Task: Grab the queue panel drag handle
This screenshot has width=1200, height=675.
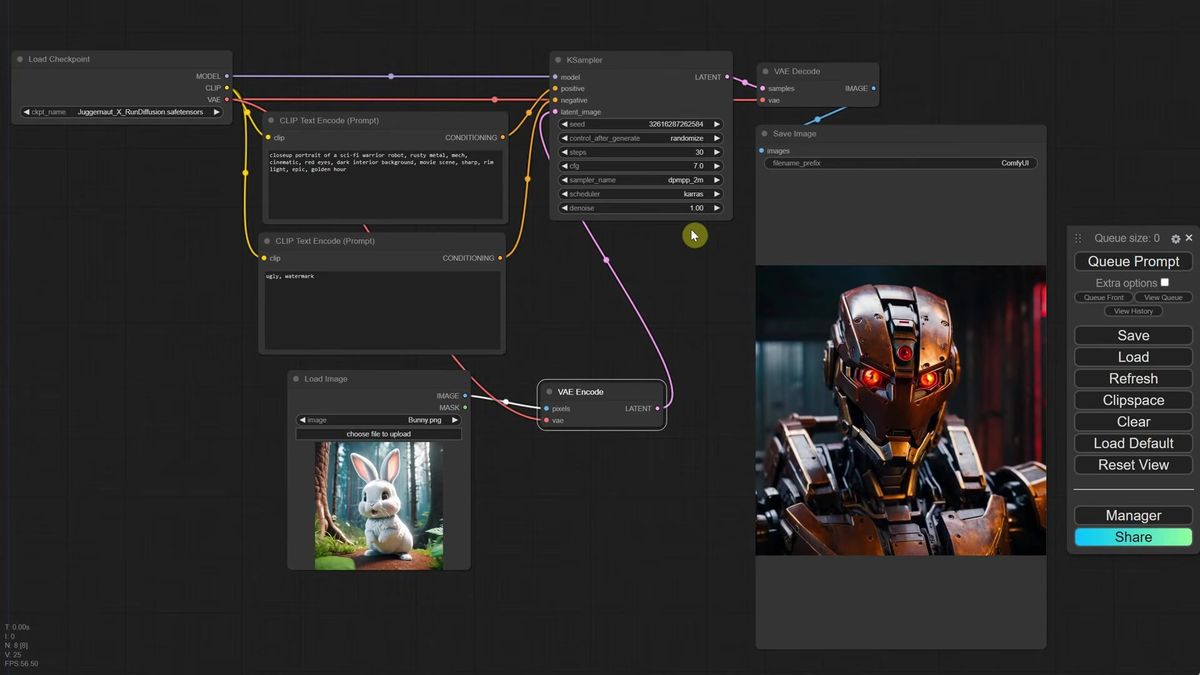Action: tap(1078, 239)
